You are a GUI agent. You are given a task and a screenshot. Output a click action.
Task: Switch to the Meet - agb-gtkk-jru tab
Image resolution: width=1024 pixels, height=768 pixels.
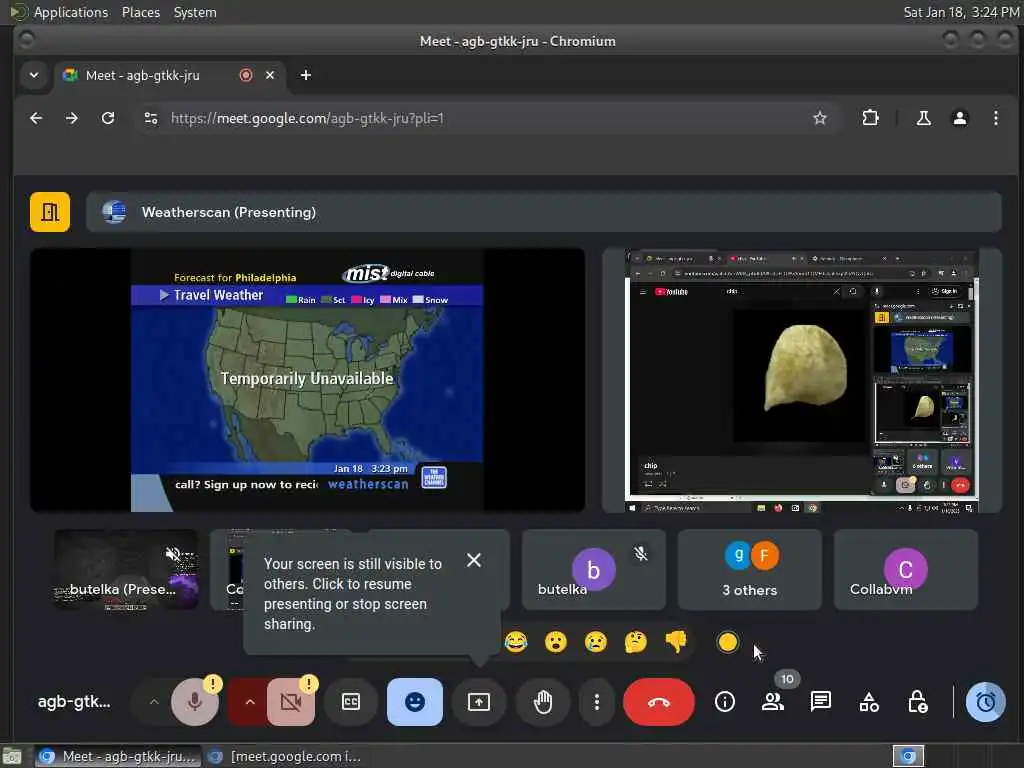168,75
